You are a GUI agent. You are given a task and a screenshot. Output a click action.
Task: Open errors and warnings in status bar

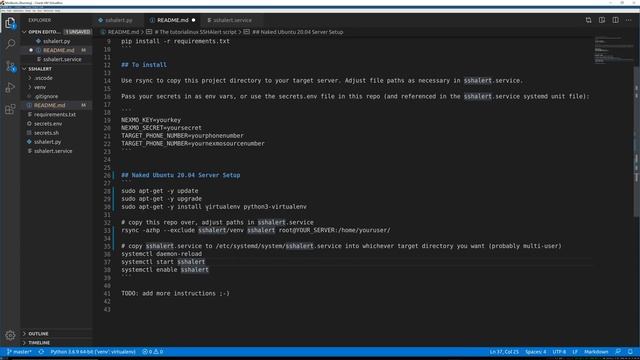click(153, 352)
